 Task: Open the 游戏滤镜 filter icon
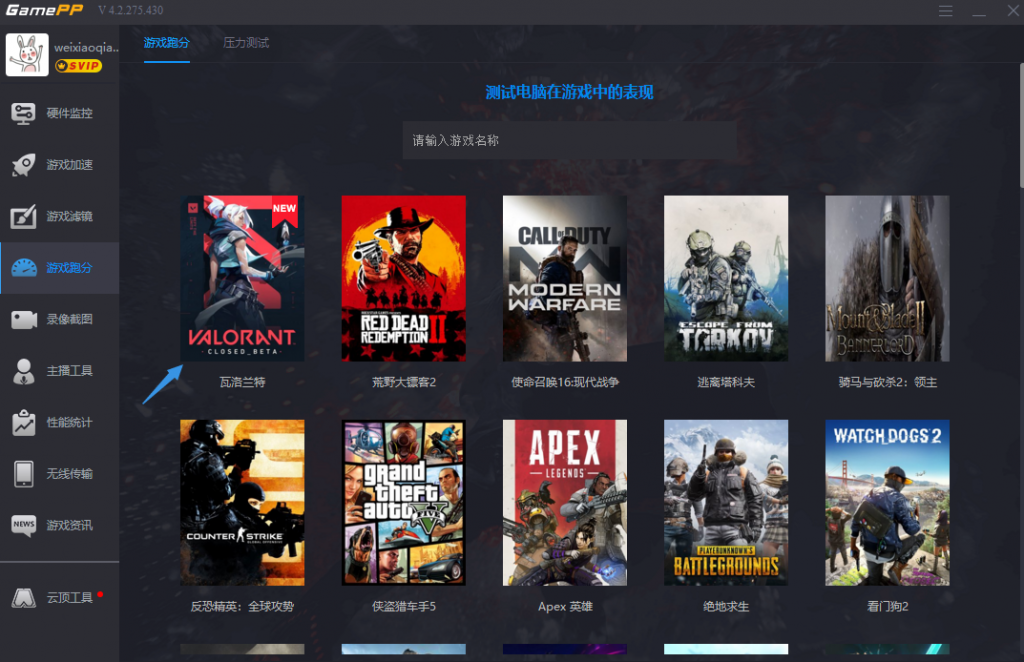click(23, 217)
